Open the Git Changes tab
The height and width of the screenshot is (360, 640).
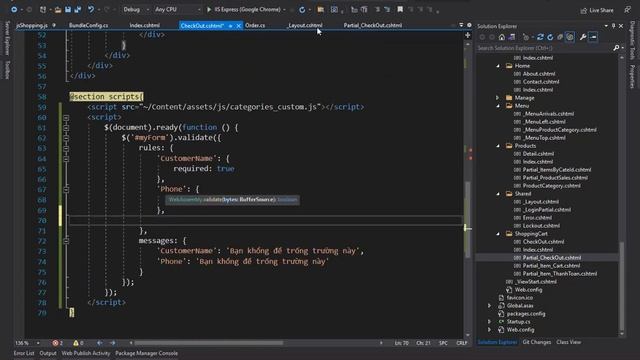pyautogui.click(x=536, y=342)
